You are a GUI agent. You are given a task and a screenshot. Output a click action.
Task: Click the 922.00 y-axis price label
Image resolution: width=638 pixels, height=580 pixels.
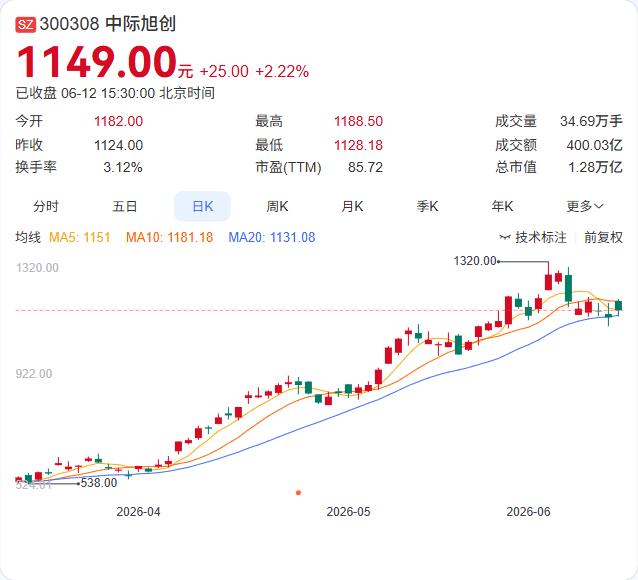[34, 374]
